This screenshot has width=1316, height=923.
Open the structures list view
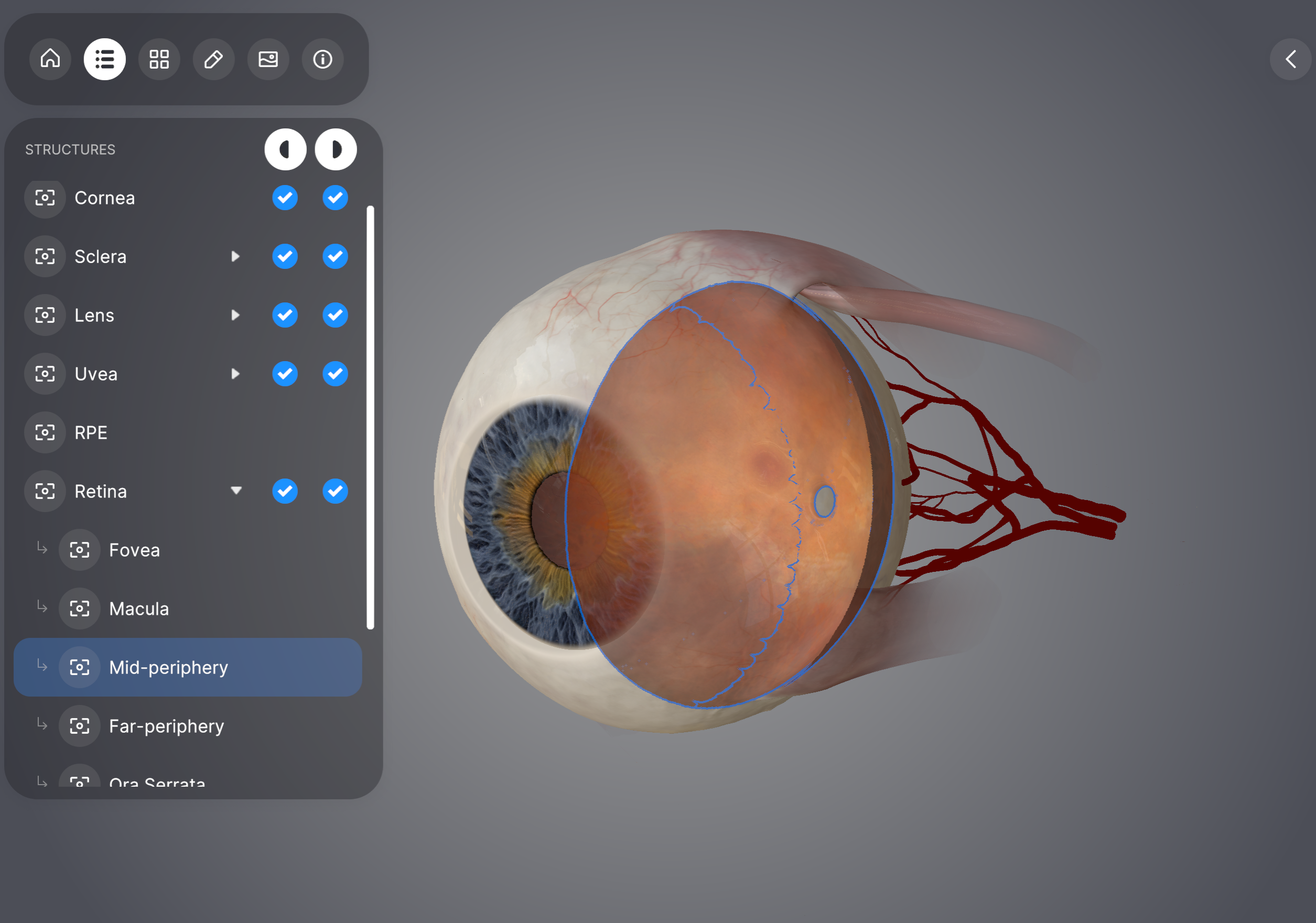(x=105, y=59)
